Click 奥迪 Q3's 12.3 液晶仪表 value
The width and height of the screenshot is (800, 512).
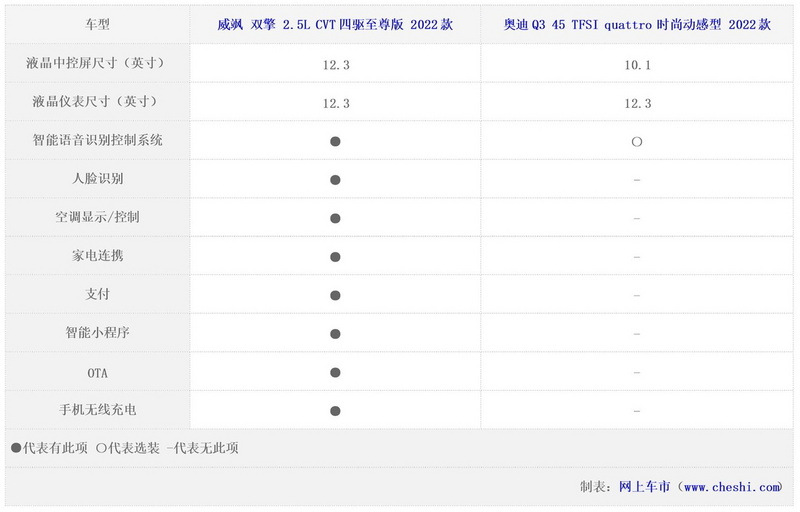pyautogui.click(x=637, y=104)
